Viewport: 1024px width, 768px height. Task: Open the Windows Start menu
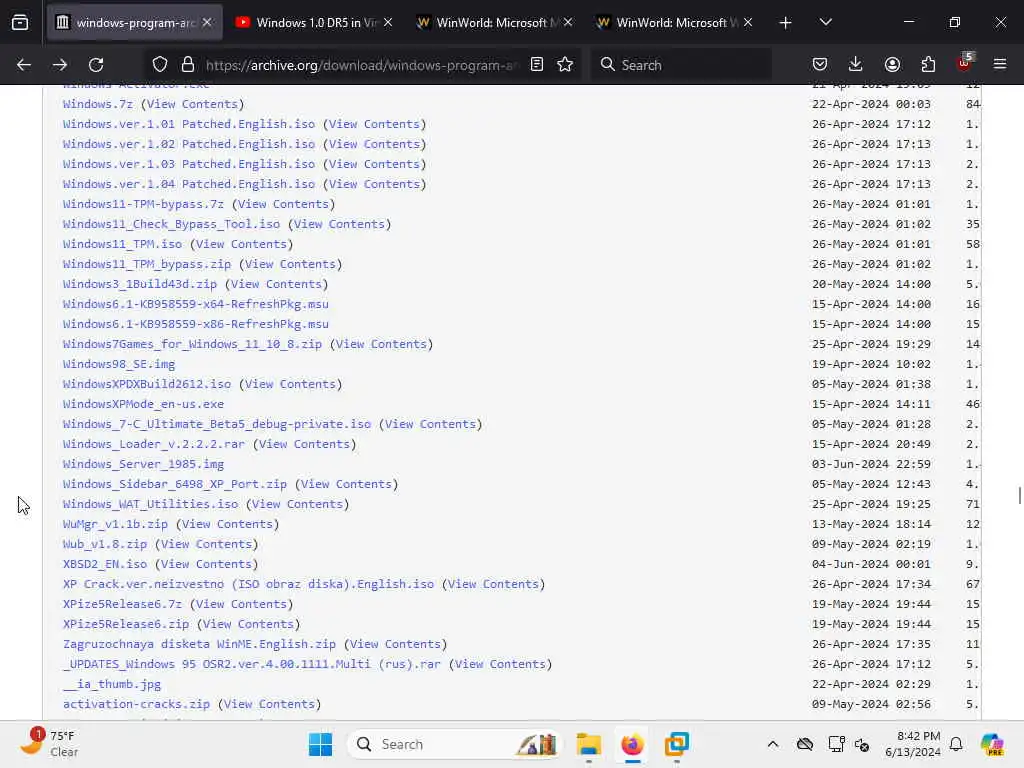click(320, 744)
